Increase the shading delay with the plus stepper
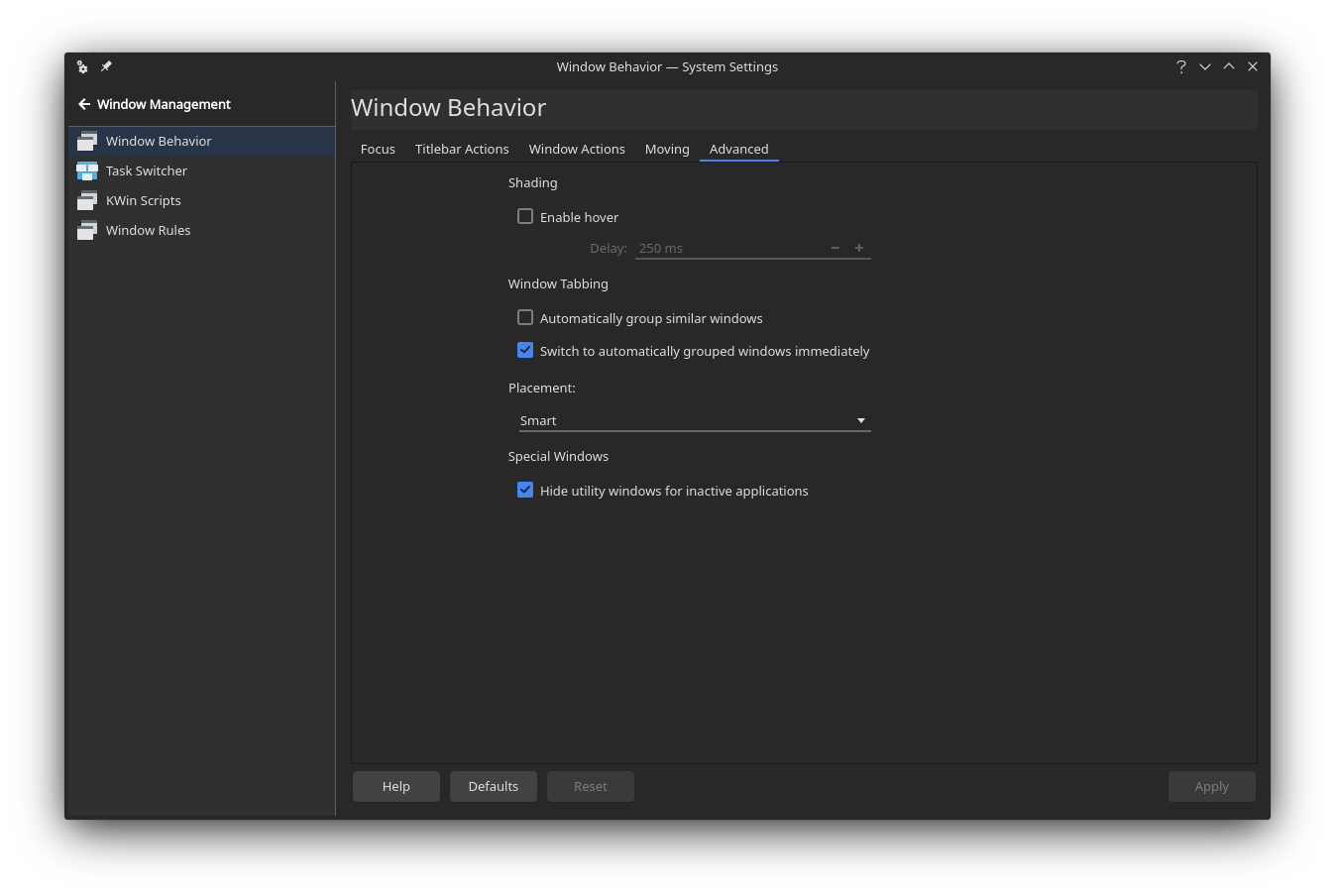1335x896 pixels. [x=858, y=248]
